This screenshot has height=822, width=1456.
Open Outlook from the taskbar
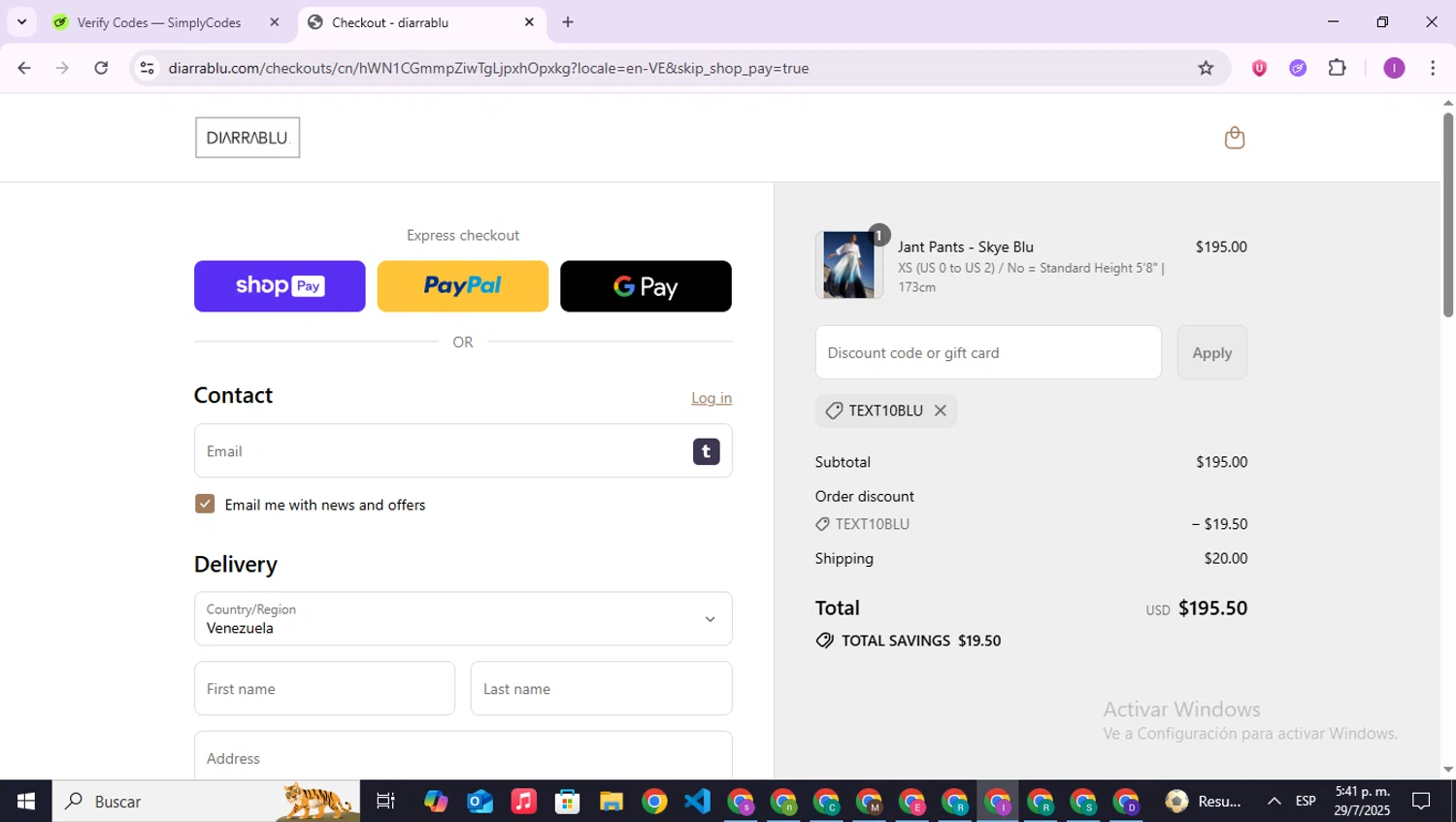point(480,802)
